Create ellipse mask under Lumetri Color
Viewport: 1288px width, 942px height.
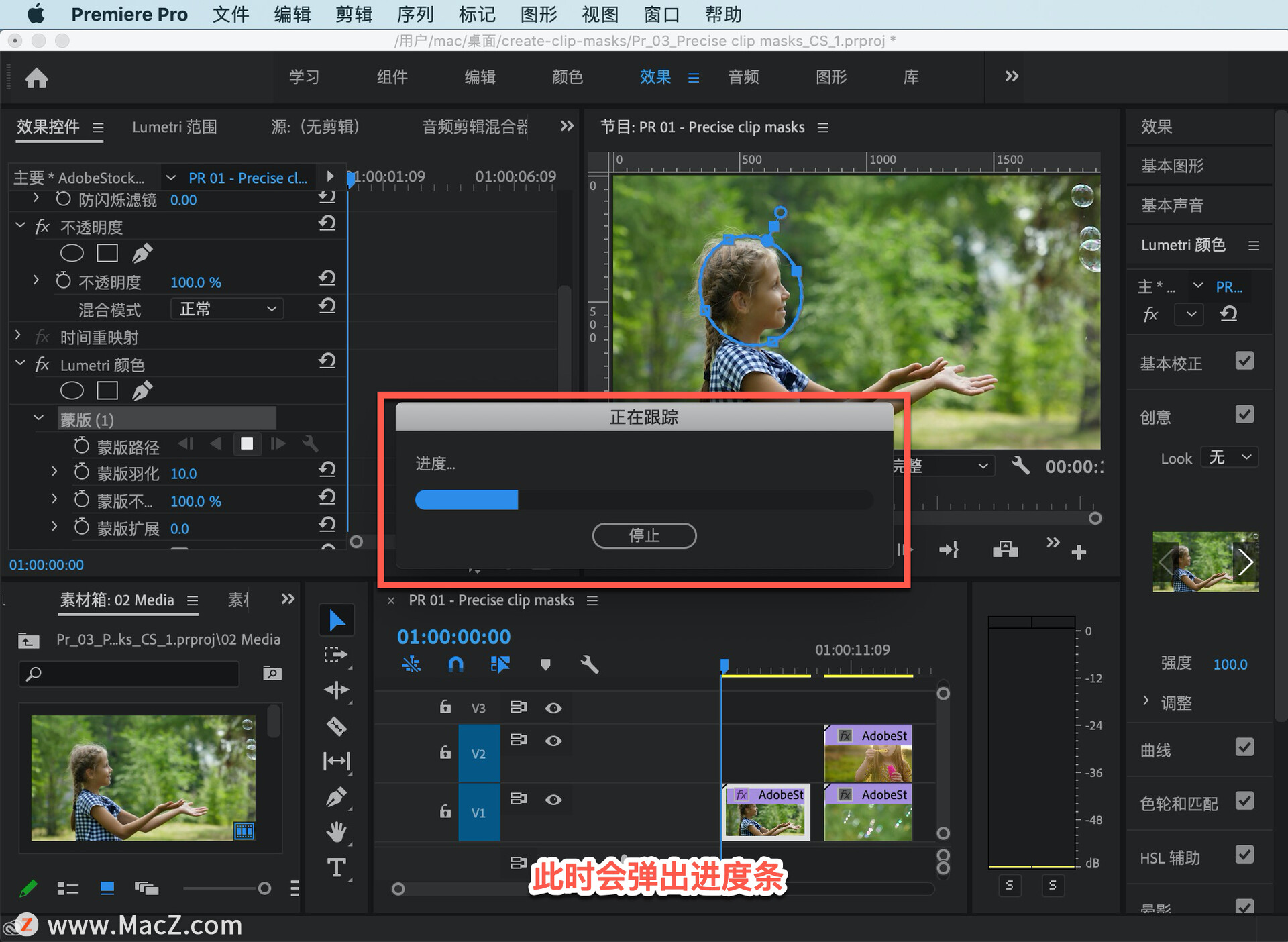72,390
